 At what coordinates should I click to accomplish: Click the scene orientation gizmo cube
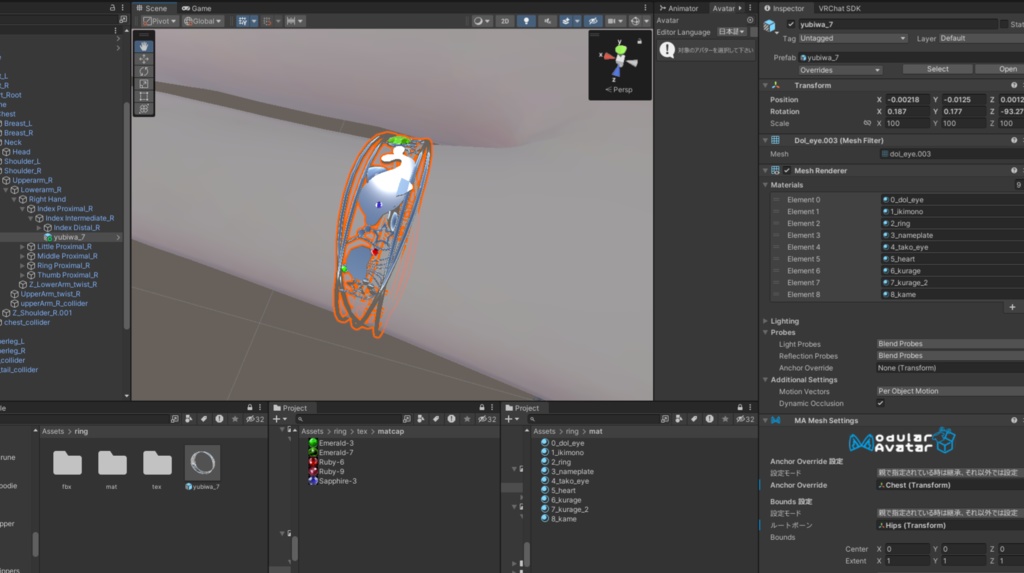pyautogui.click(x=620, y=60)
